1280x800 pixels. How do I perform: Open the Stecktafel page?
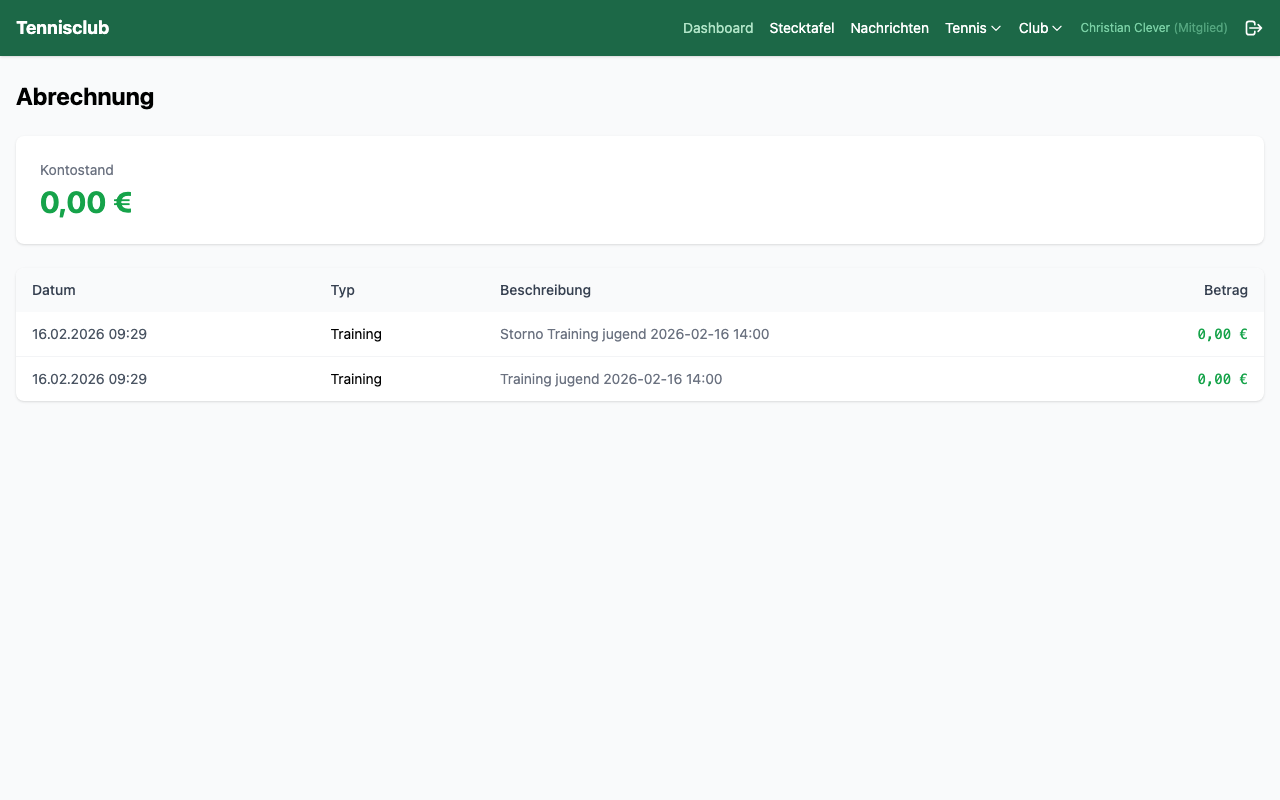point(801,28)
